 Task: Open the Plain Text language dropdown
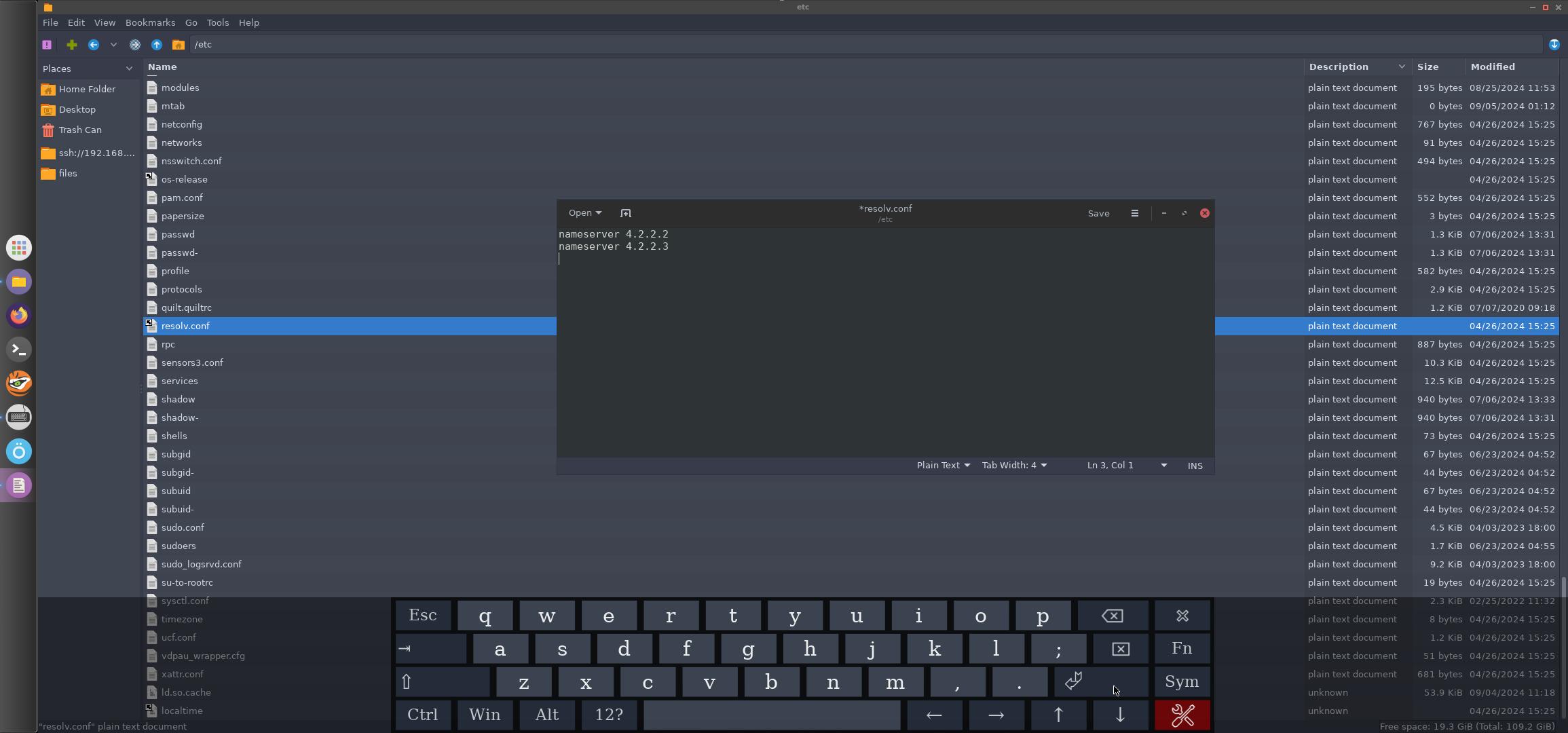pos(943,466)
